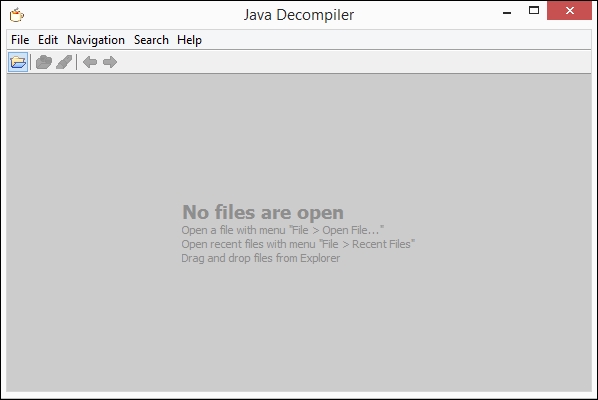The width and height of the screenshot is (598, 400).
Task: Click the "Open recent files" hint line
Action: click(x=298, y=244)
